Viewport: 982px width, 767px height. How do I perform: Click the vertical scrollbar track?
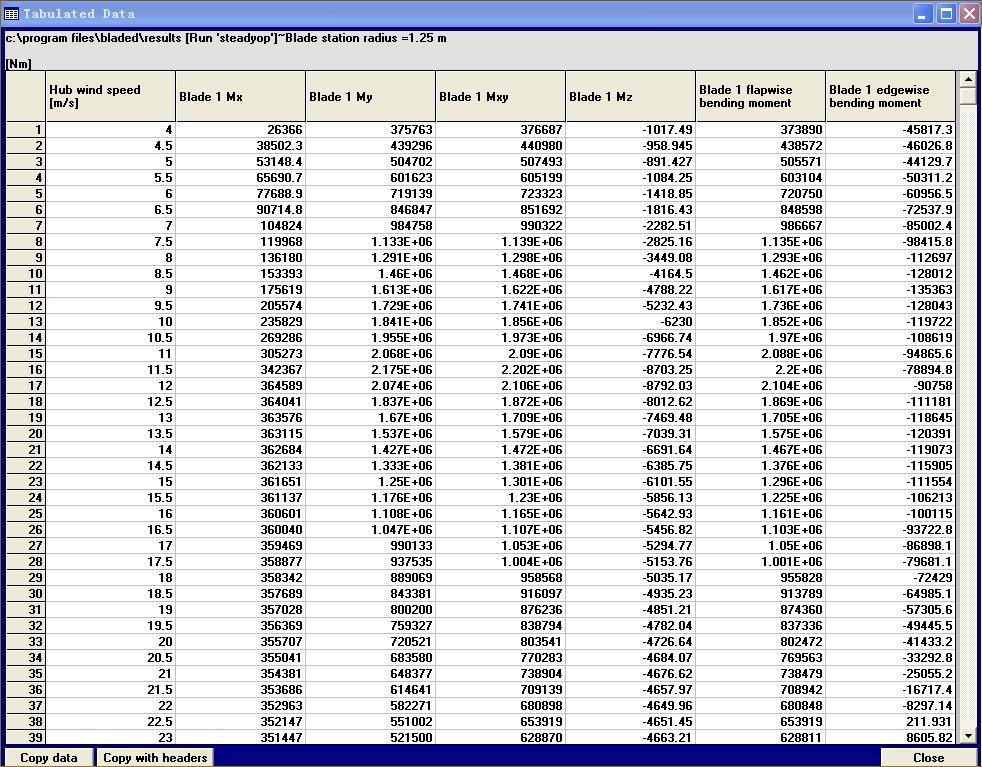click(967, 400)
